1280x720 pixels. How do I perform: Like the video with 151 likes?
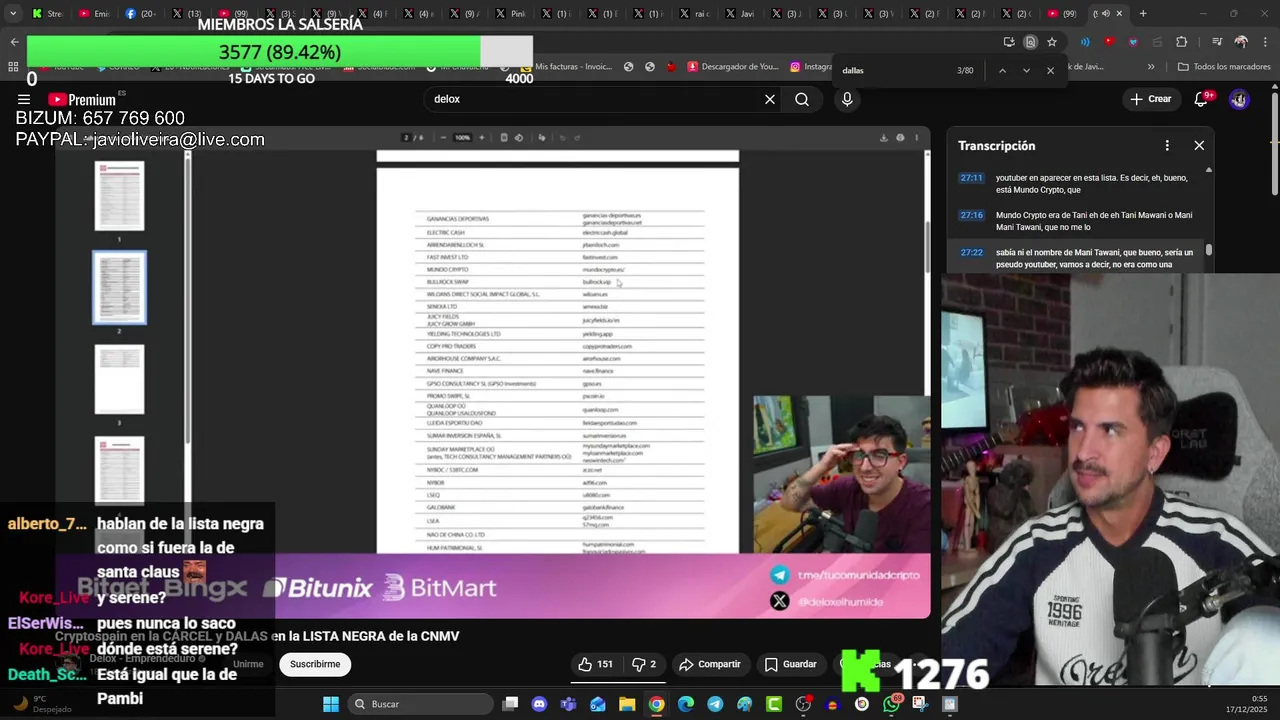point(595,664)
